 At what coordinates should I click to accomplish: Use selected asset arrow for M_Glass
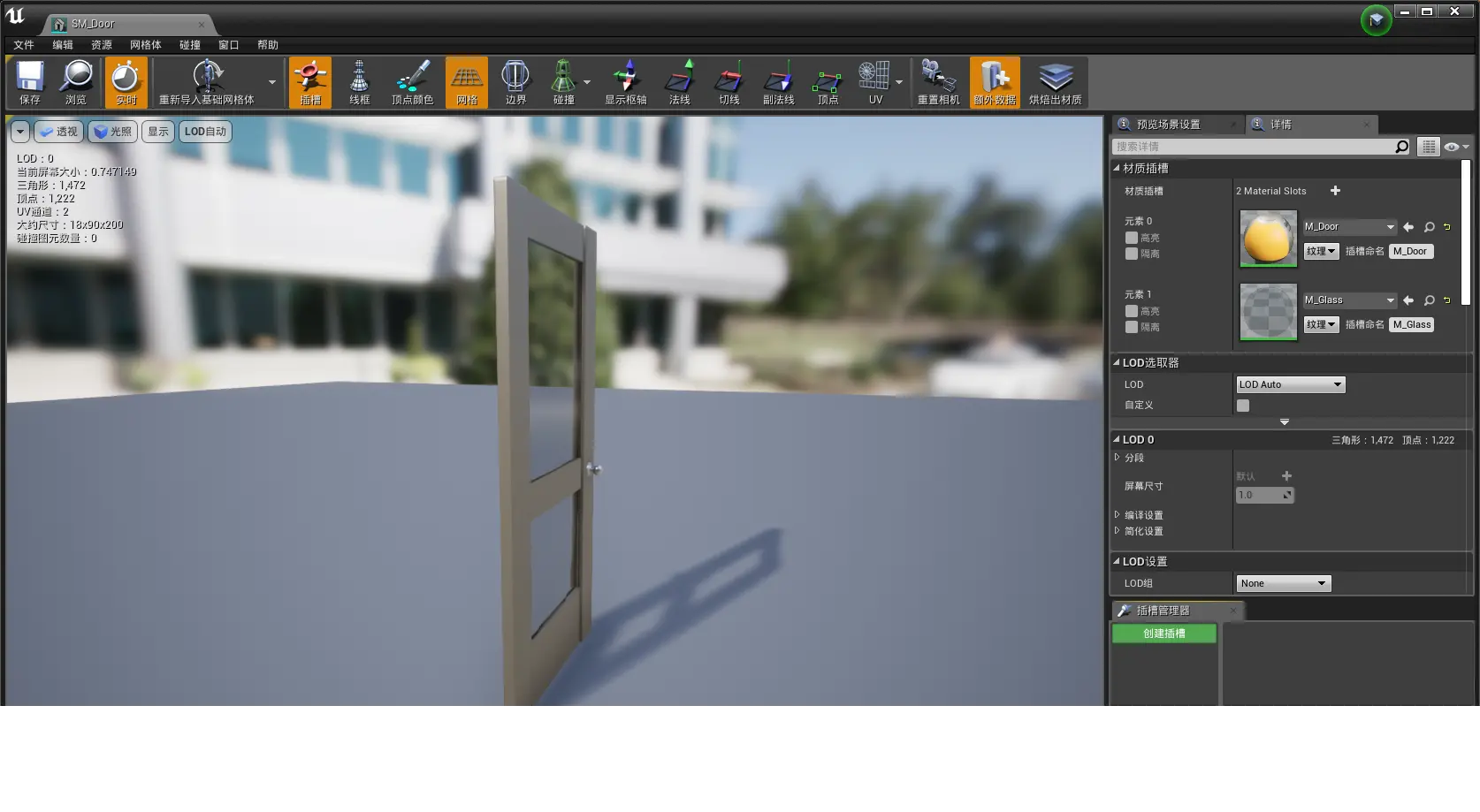[1408, 300]
